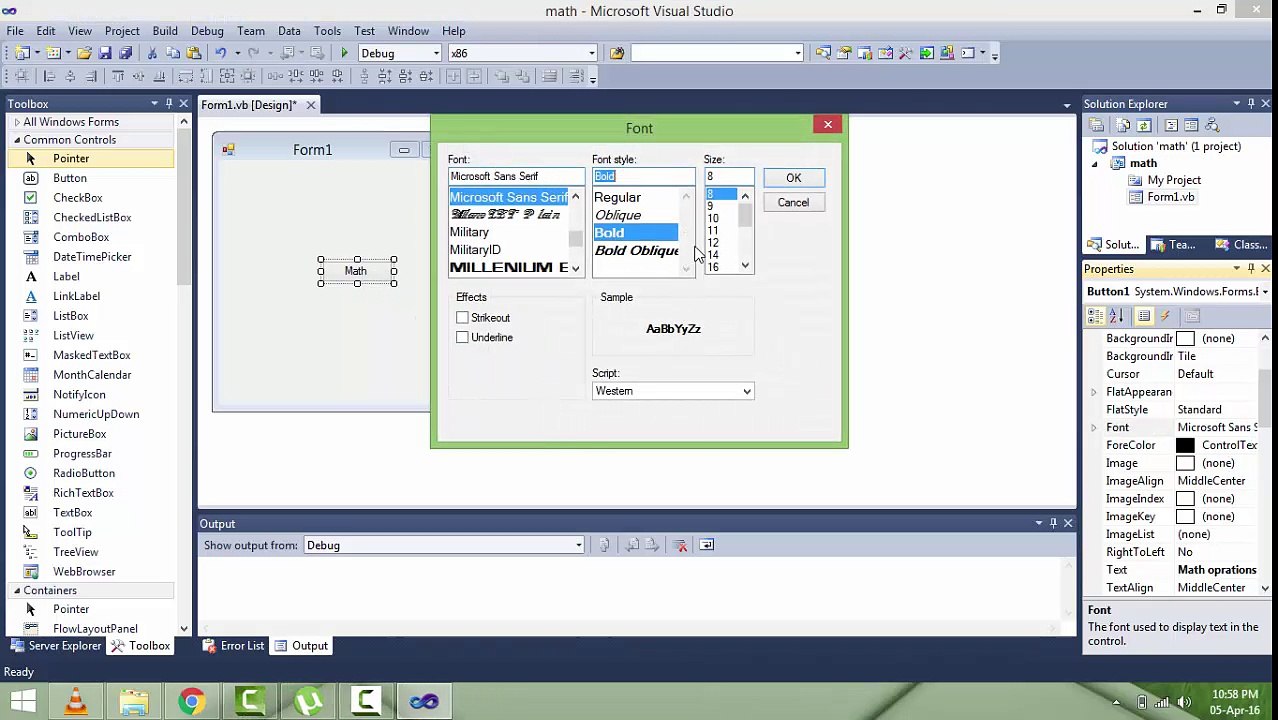Choose the Military font from list
This screenshot has width=1278, height=720.
[x=469, y=232]
